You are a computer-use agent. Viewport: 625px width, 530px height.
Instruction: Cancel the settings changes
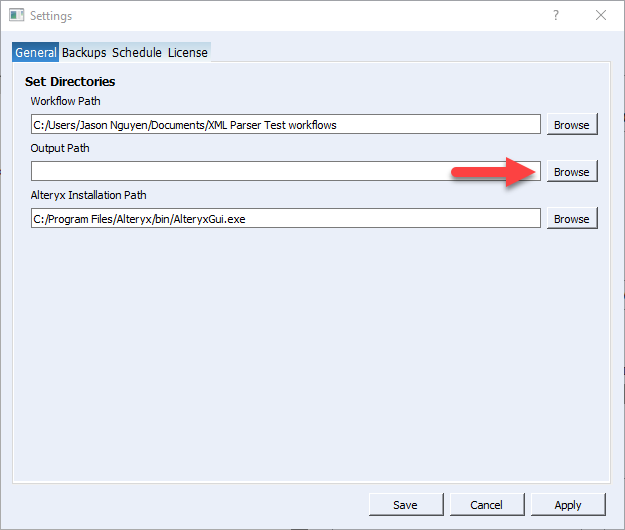[486, 505]
